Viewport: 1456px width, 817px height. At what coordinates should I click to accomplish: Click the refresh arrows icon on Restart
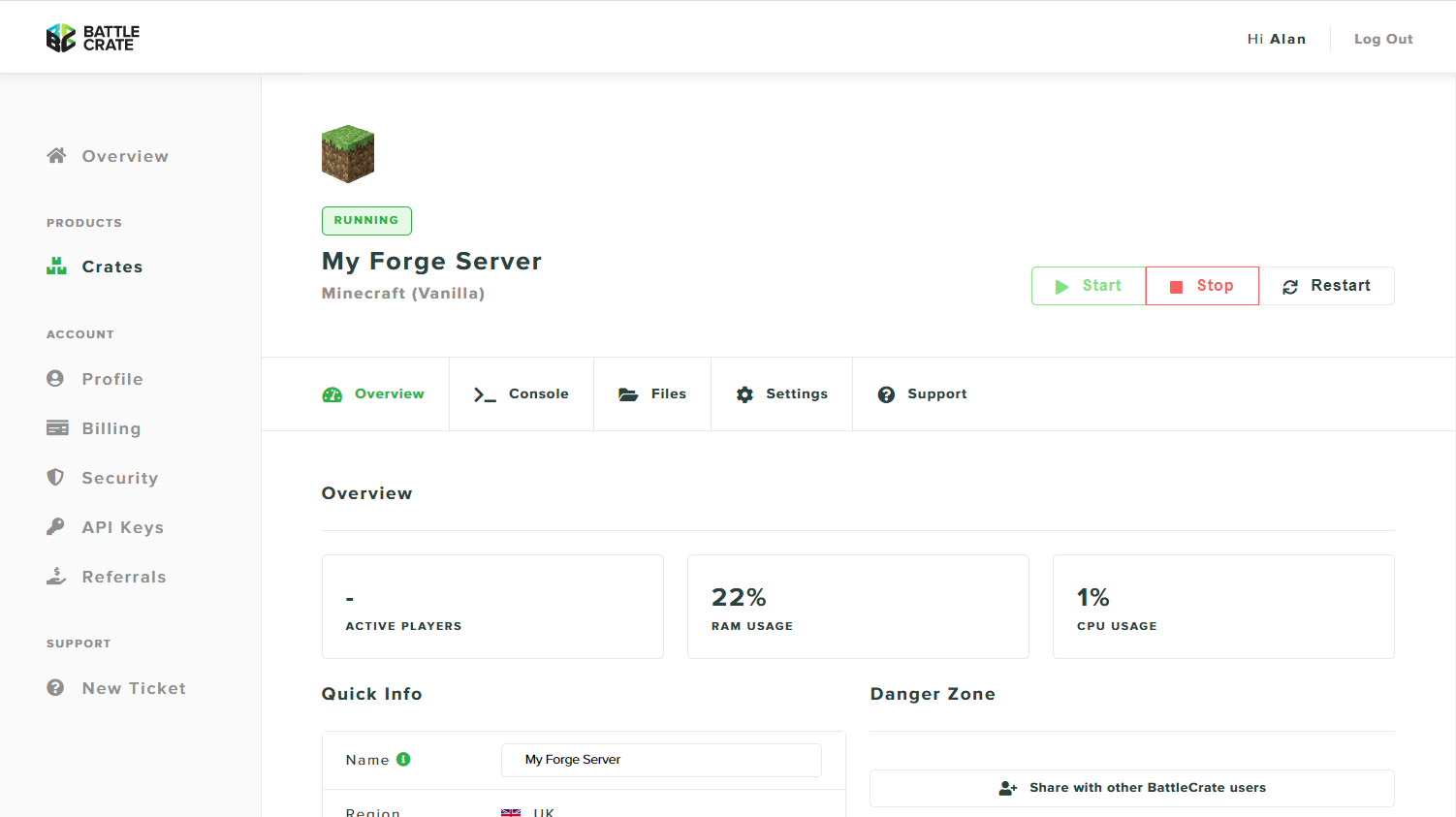click(1290, 287)
